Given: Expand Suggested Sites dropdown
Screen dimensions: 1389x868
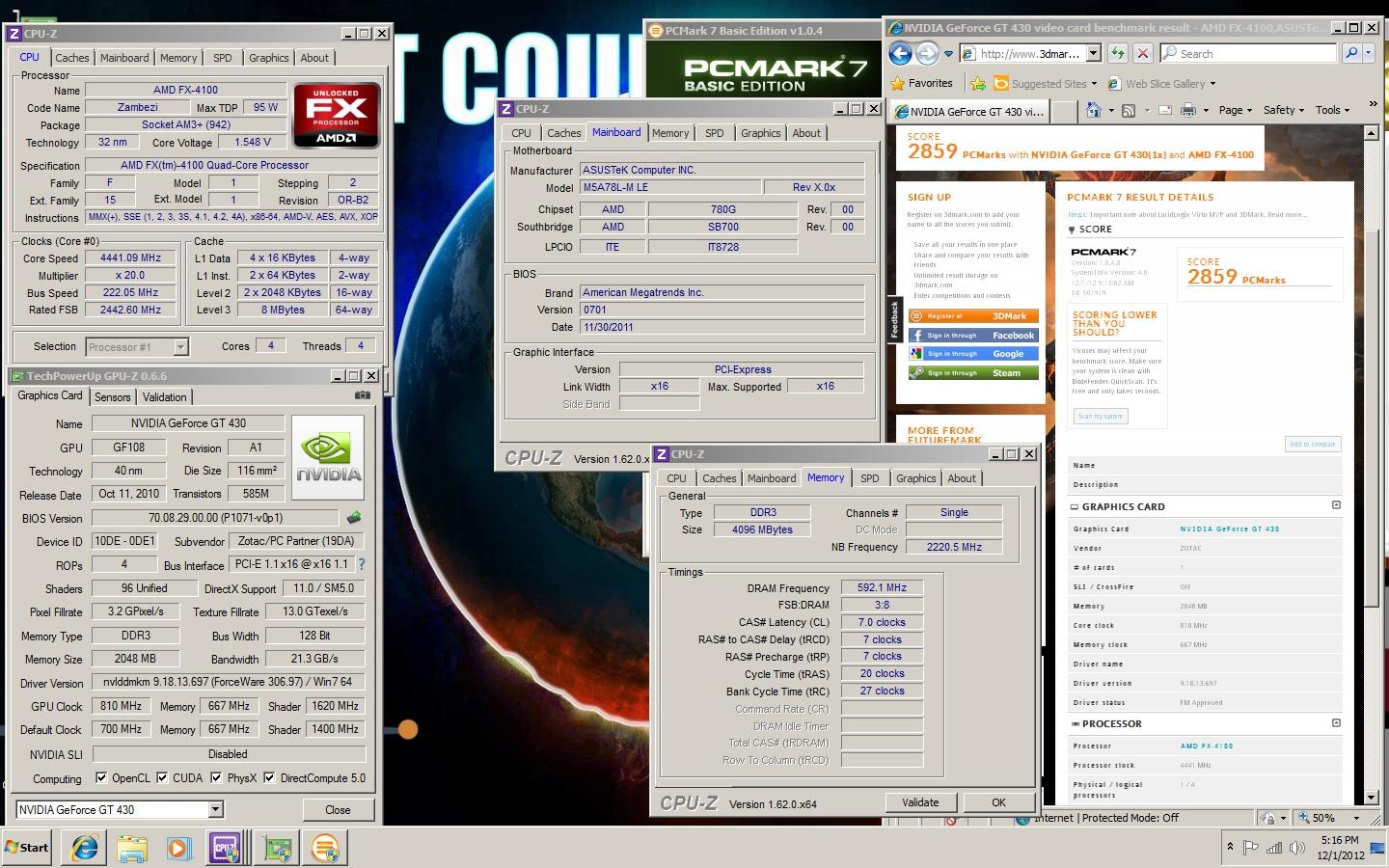Looking at the screenshot, I should coord(1094,84).
